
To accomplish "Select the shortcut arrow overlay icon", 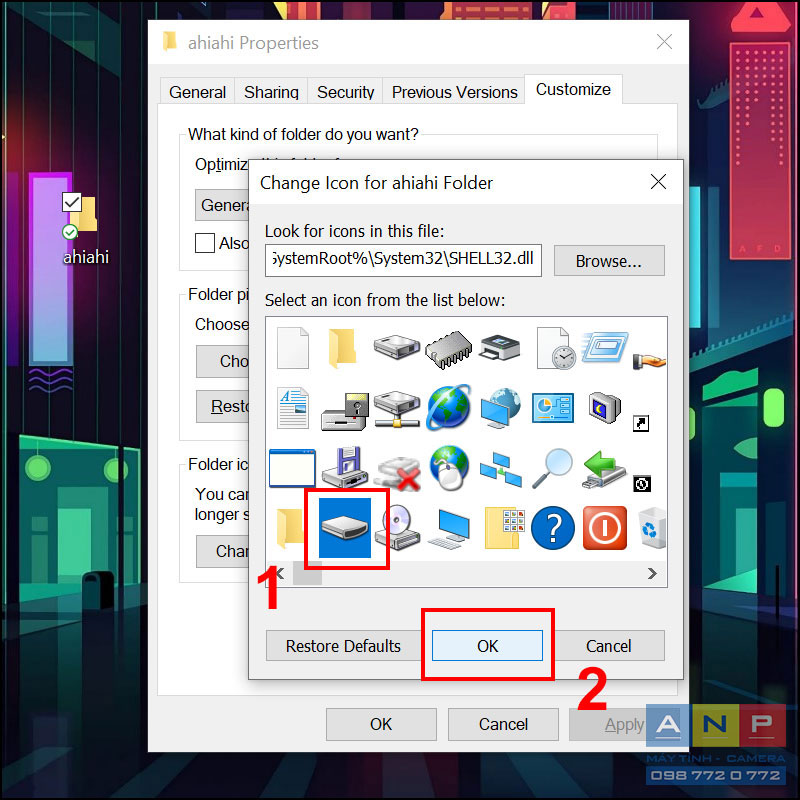I will (x=641, y=423).
